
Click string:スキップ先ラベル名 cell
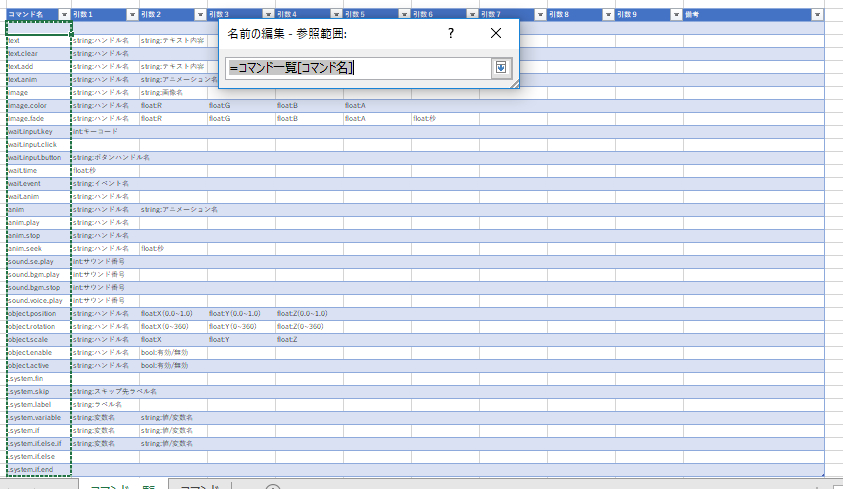click(x=105, y=392)
